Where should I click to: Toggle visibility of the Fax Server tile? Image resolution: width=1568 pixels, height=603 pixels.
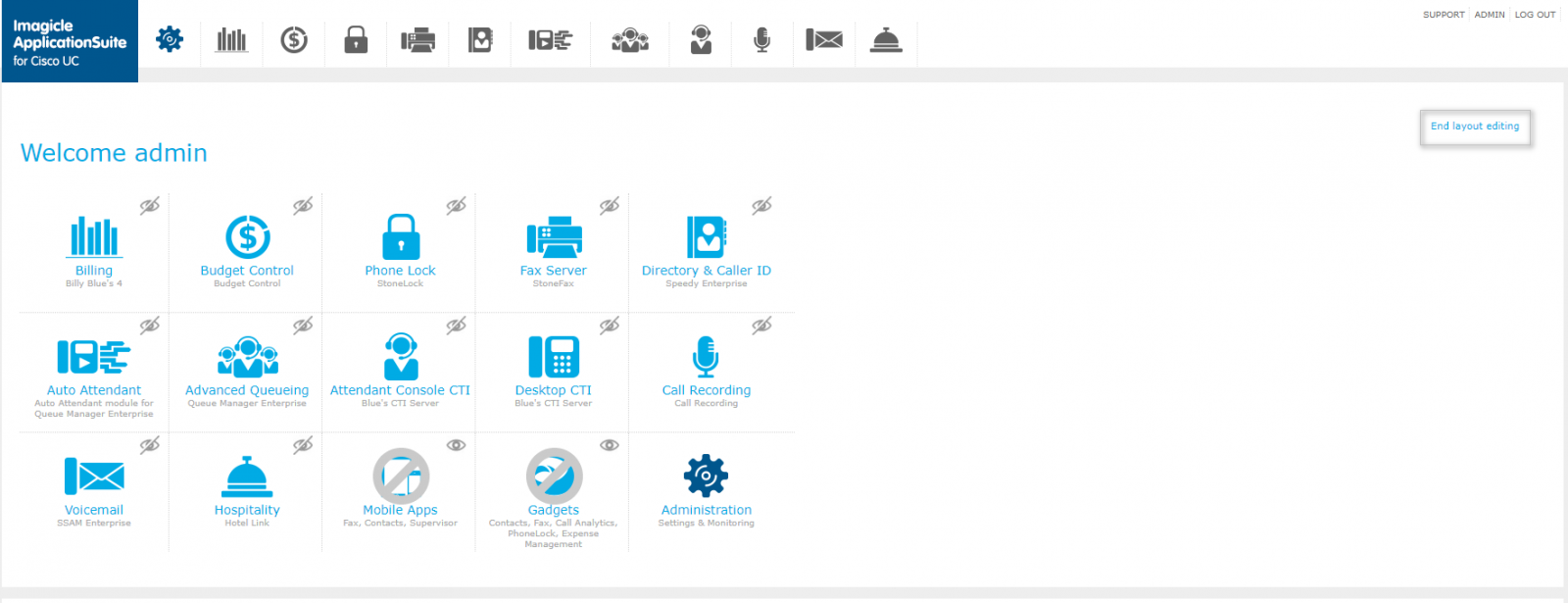tap(610, 206)
